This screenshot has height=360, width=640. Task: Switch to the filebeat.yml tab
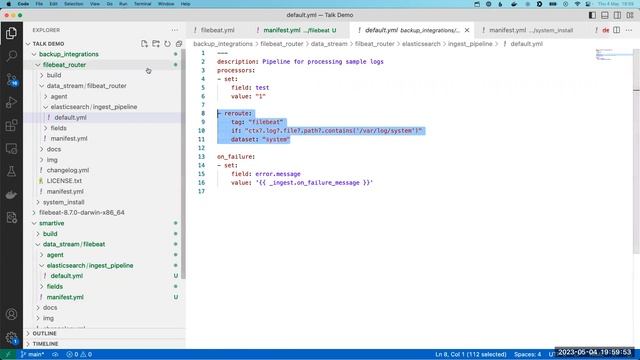point(218,30)
